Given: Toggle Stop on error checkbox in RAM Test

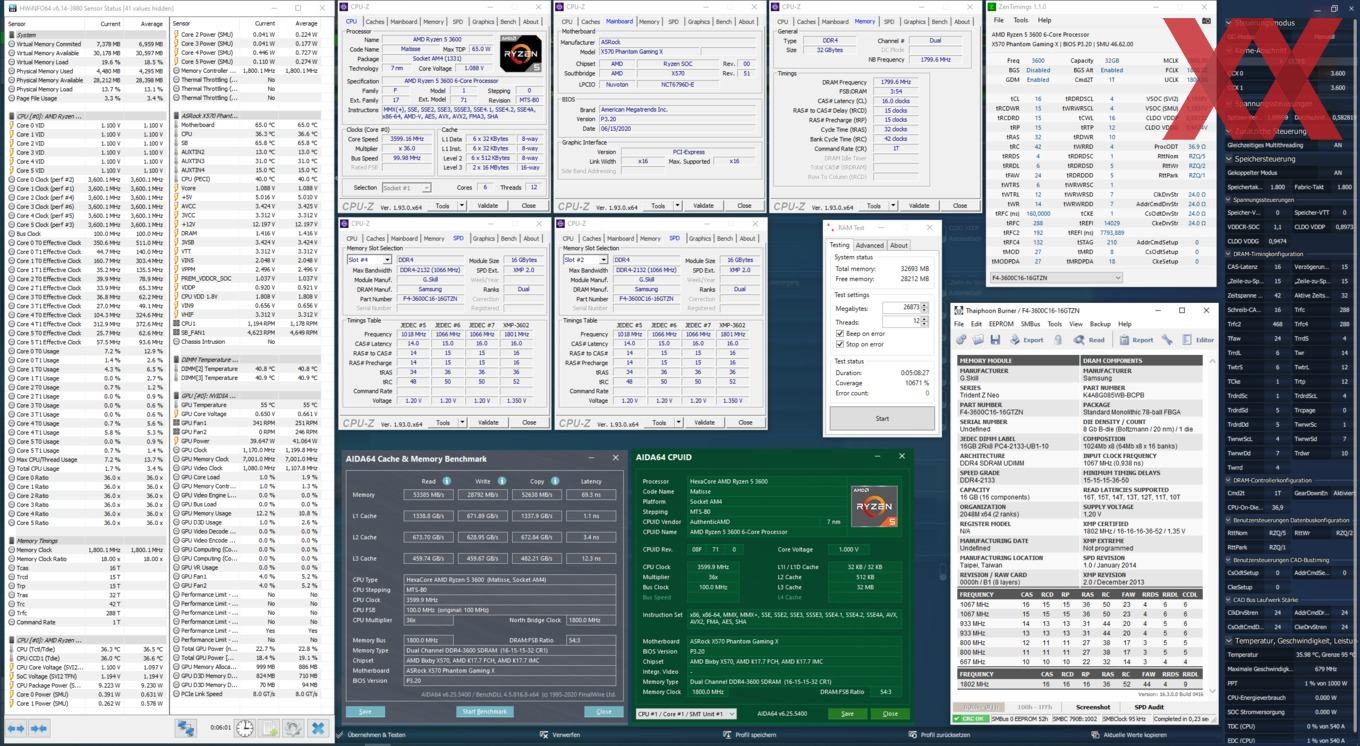Looking at the screenshot, I should point(839,344).
